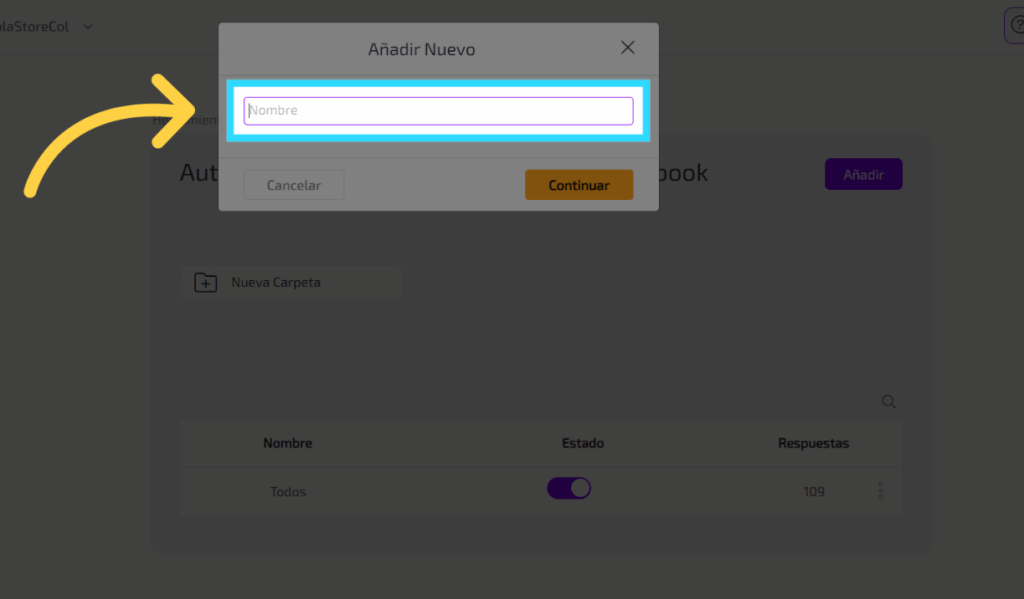Click the purple Añadir button
1024x599 pixels.
[863, 174]
